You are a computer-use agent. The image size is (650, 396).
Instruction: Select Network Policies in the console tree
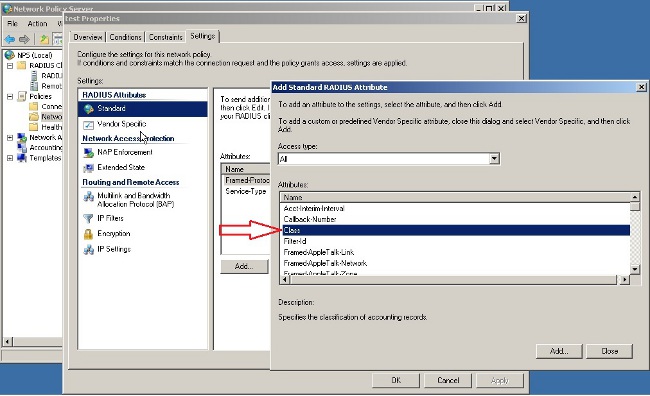pyautogui.click(x=51, y=117)
